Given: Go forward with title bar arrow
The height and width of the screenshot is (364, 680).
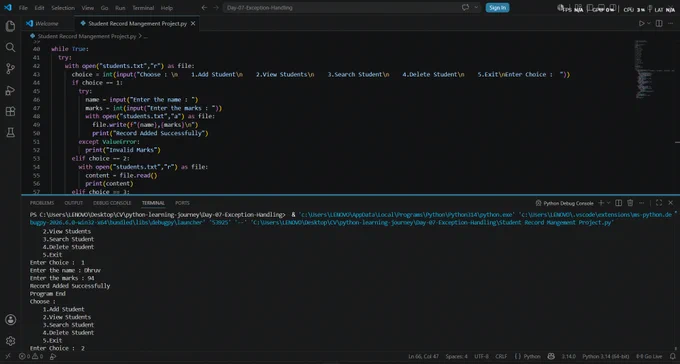Looking at the screenshot, I should [x=216, y=7].
